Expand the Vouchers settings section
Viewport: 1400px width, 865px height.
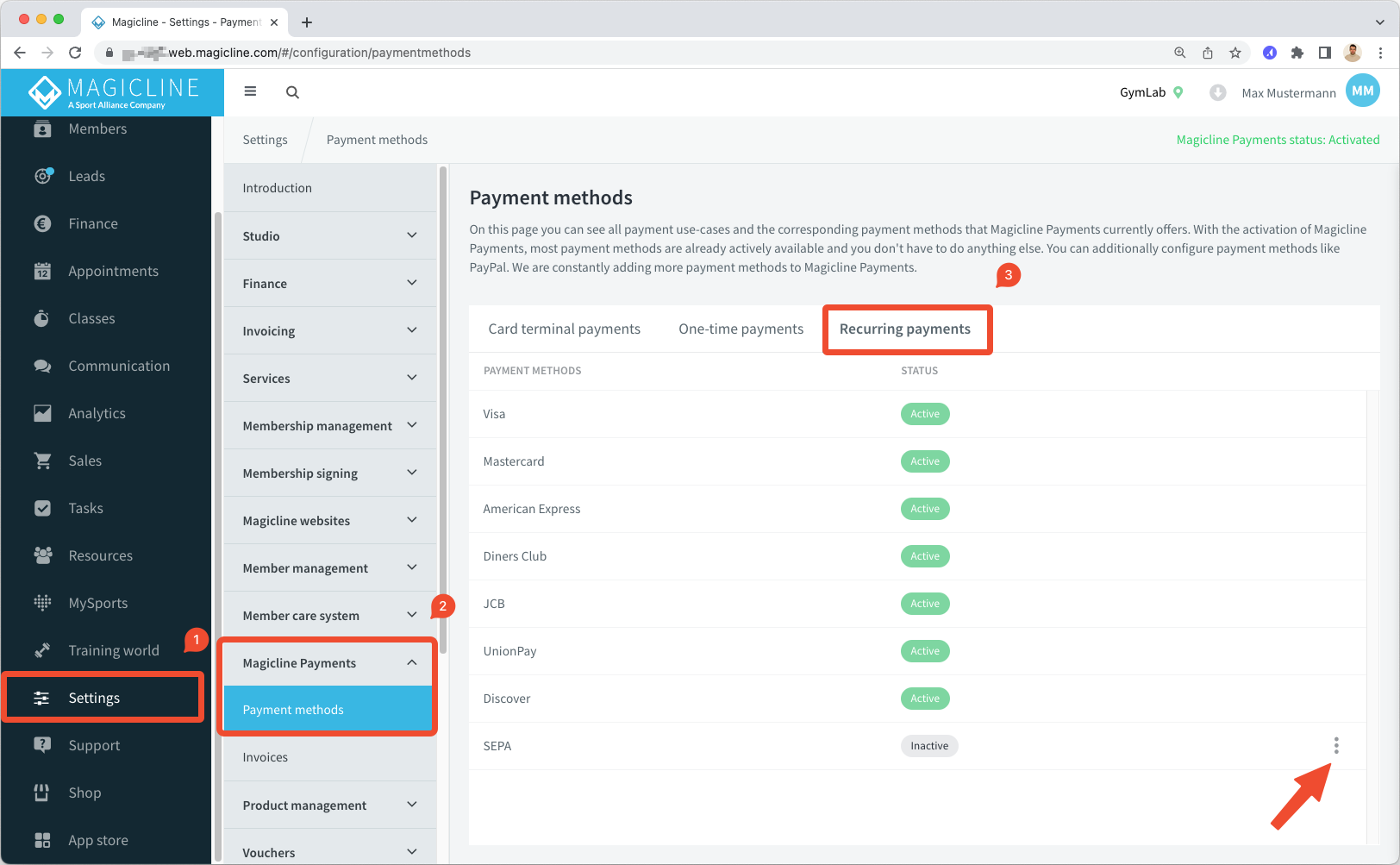coord(330,849)
